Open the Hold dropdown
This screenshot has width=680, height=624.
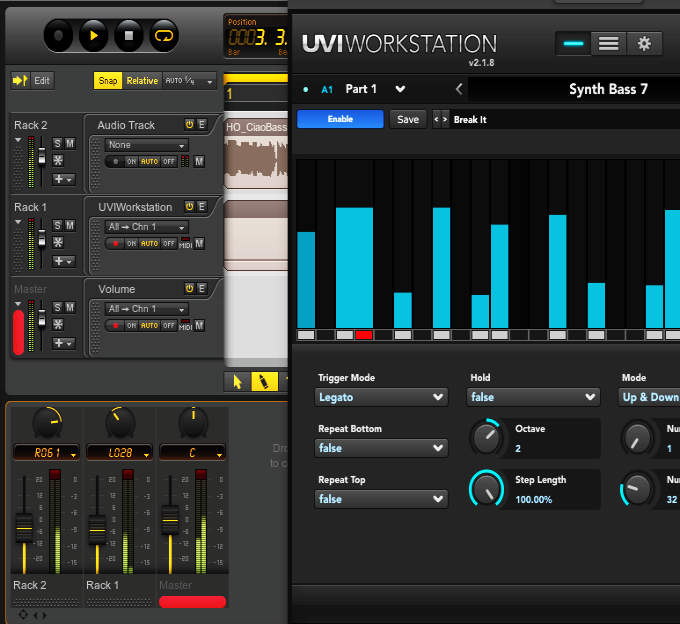(533, 397)
